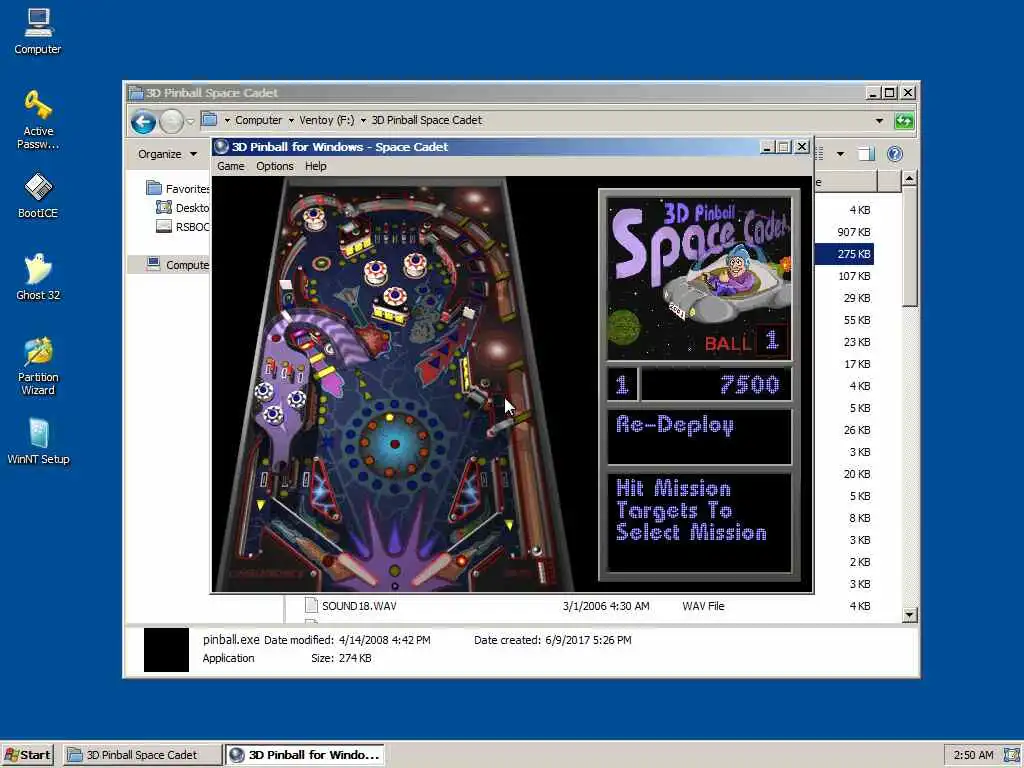The height and width of the screenshot is (768, 1024).
Task: Expand the Computer breadcrumb arrow
Action: pos(227,120)
